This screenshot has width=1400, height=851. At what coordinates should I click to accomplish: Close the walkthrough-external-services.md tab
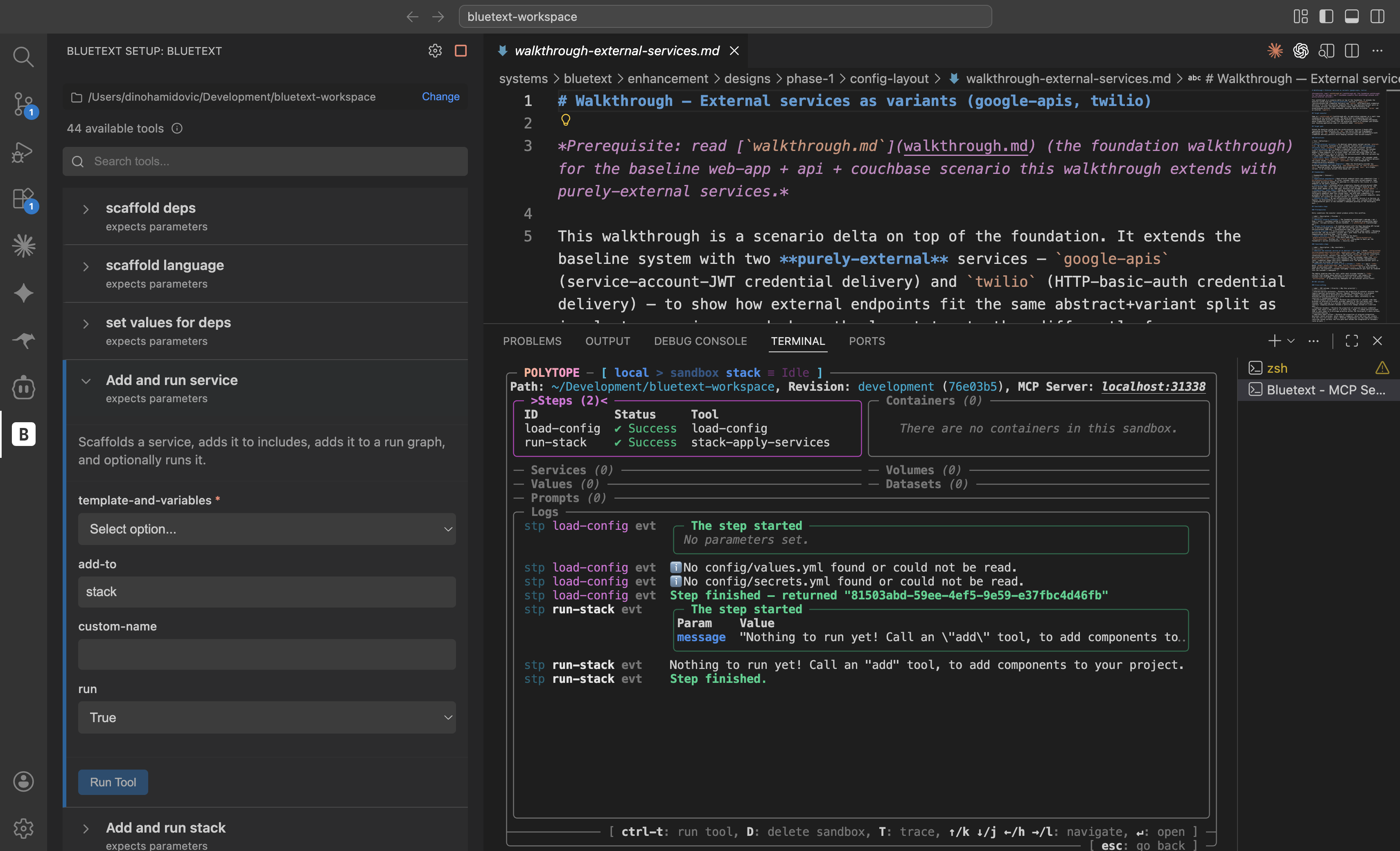point(734,50)
